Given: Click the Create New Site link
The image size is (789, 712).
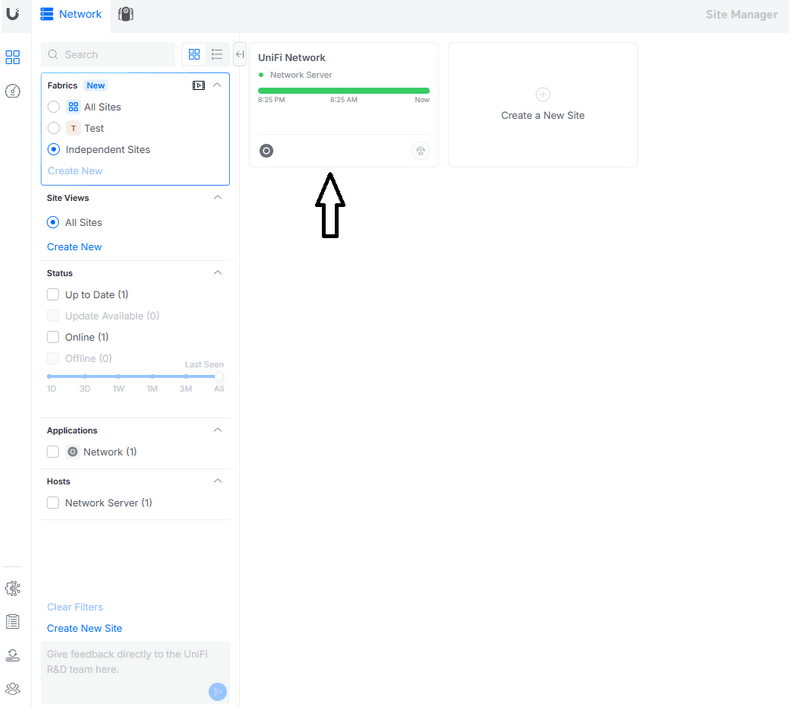Looking at the screenshot, I should (x=84, y=628).
